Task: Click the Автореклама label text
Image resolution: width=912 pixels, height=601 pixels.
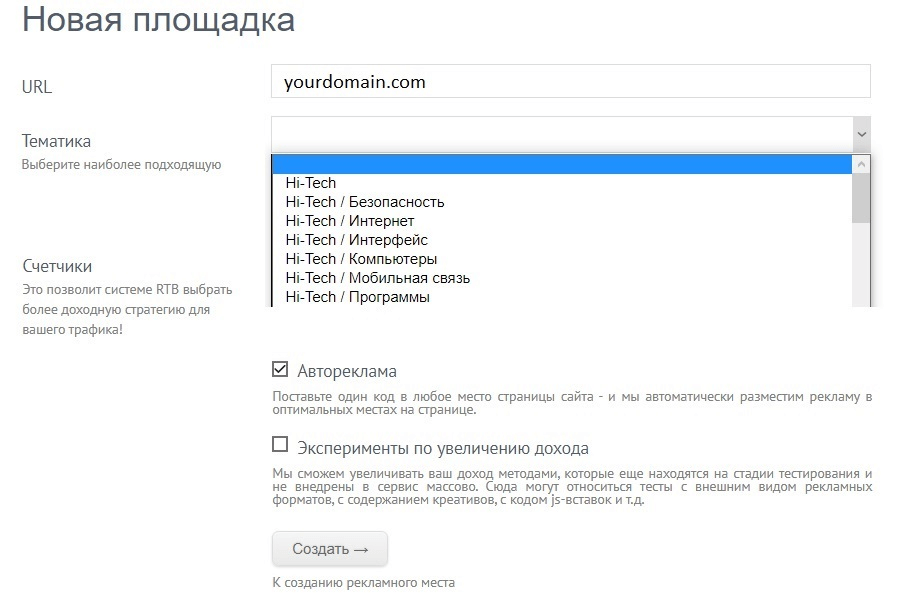Action: [346, 371]
